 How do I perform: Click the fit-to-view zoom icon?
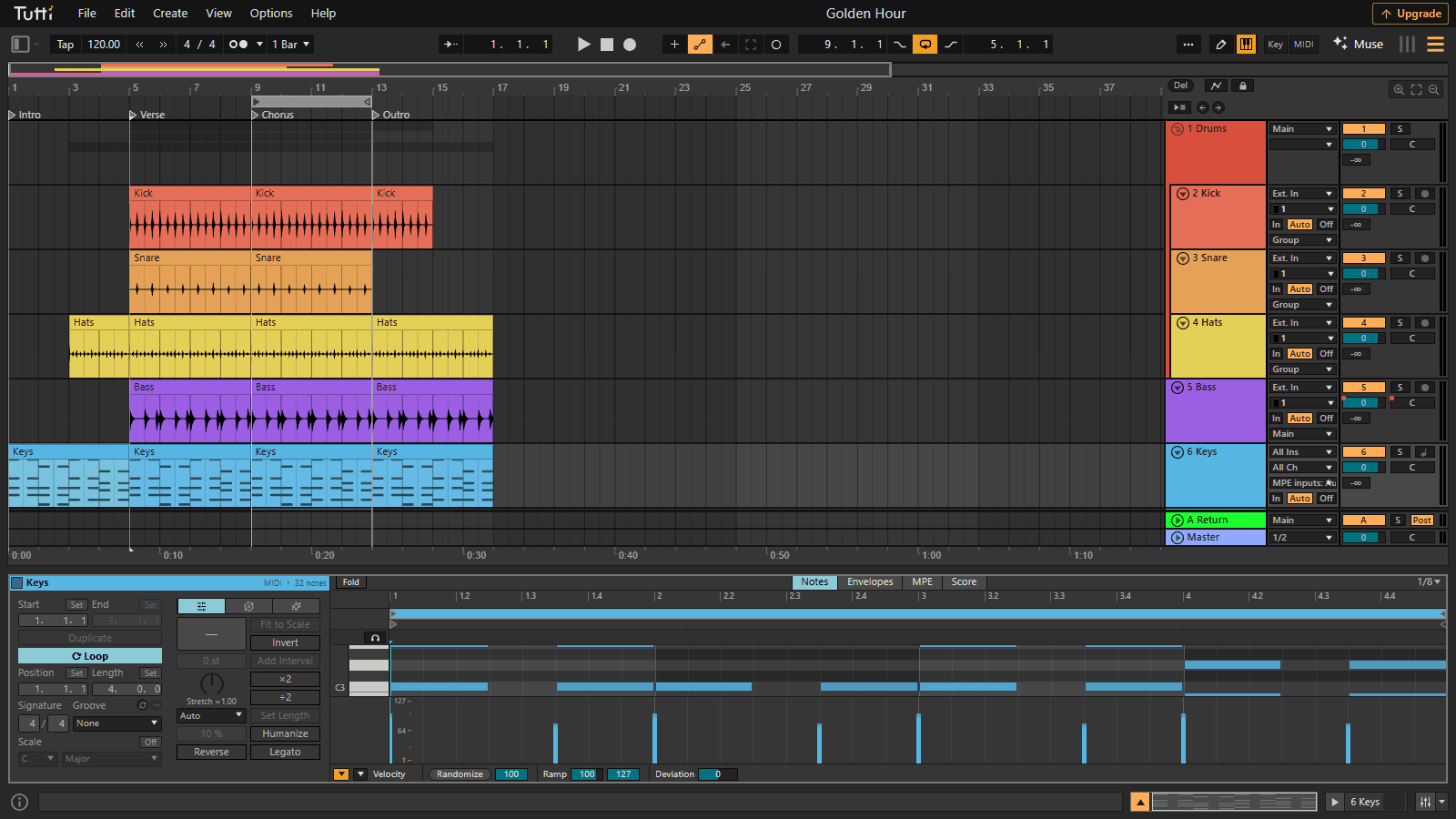(x=1416, y=89)
